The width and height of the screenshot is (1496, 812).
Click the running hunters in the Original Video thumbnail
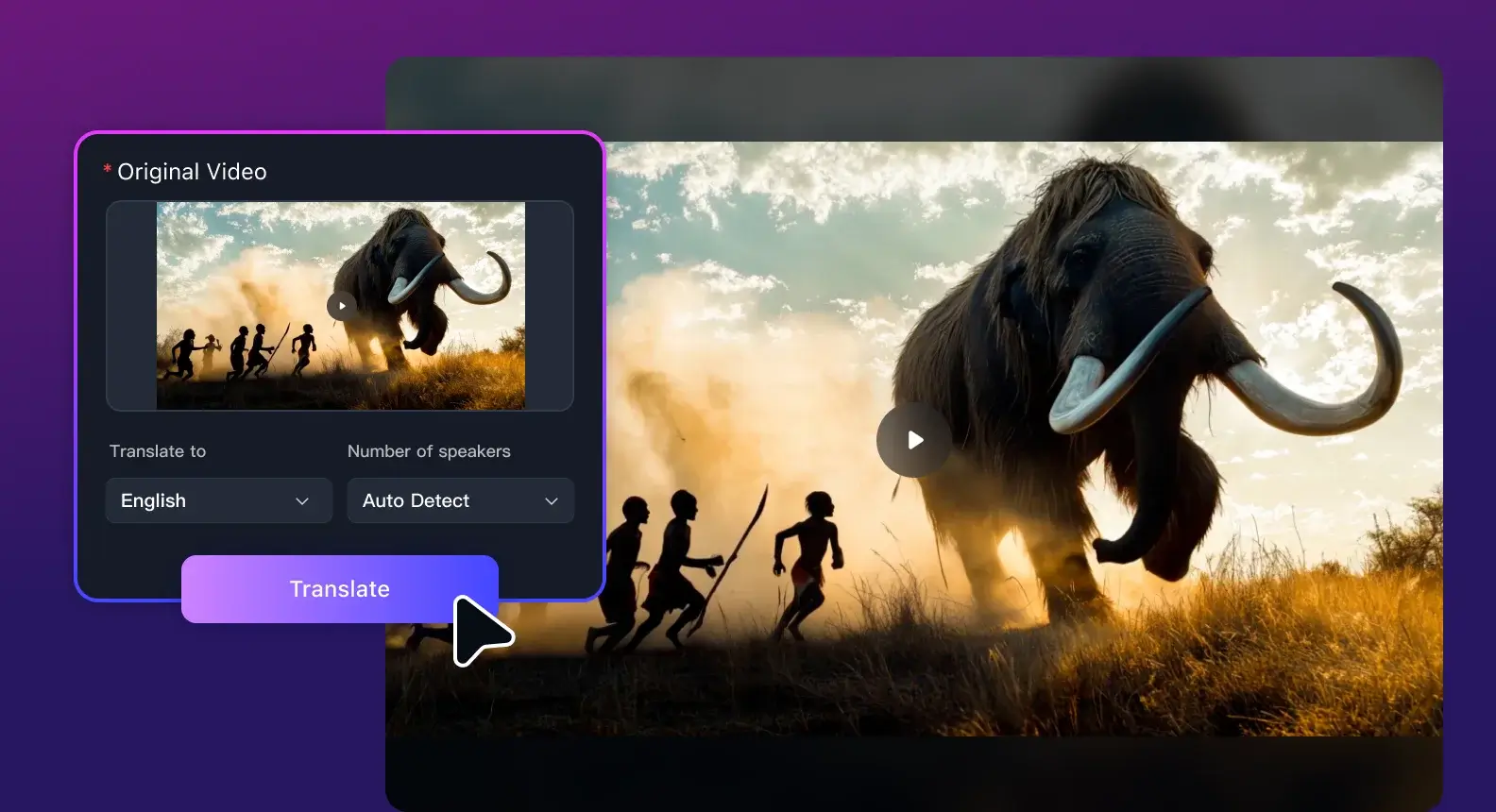[x=241, y=352]
